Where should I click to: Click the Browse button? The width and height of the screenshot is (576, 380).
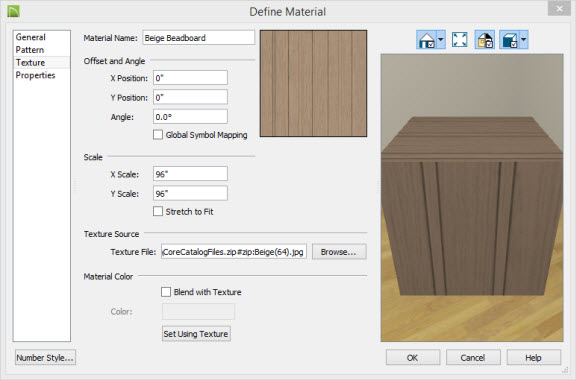click(x=339, y=252)
